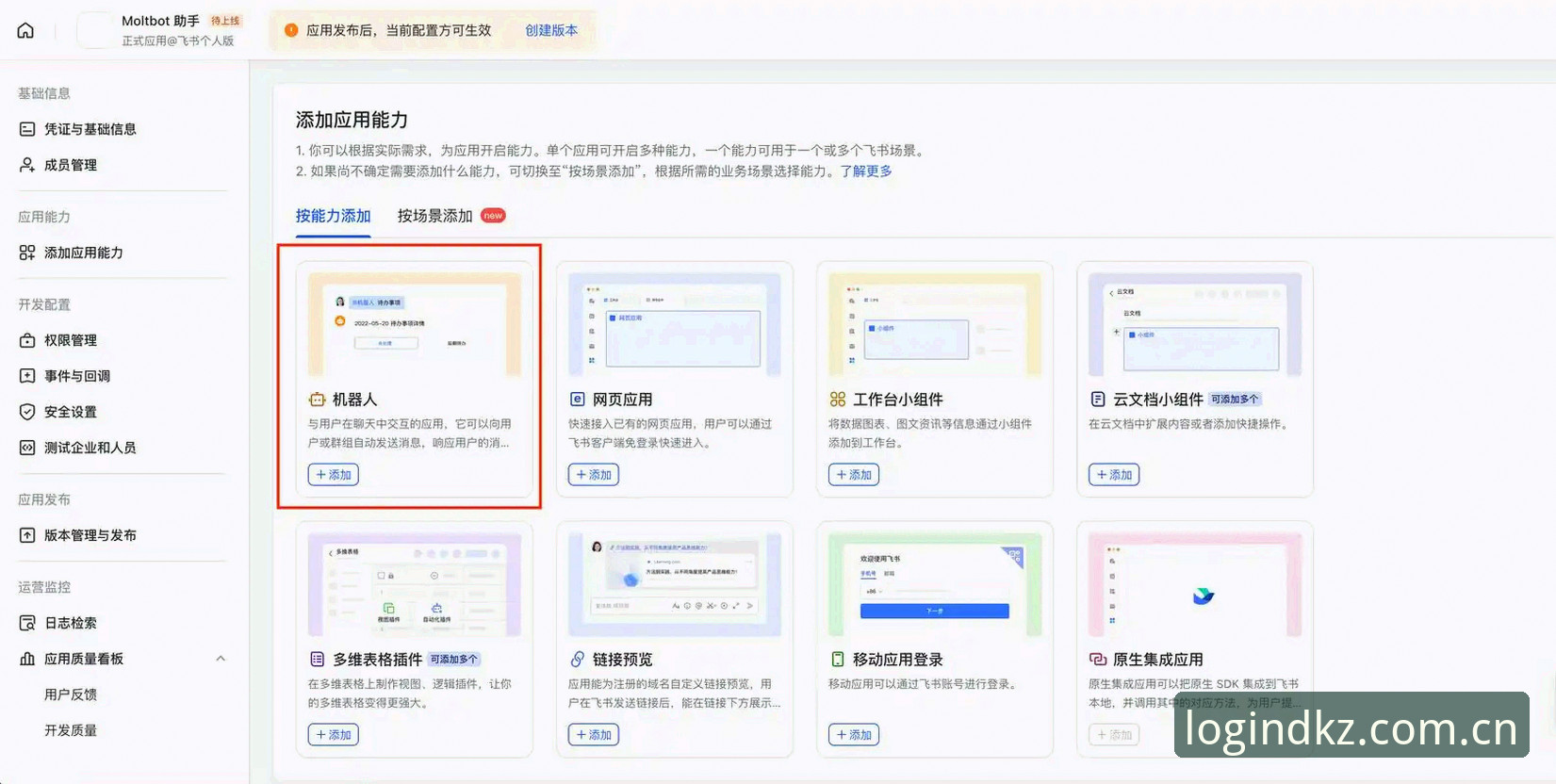Click the 工作台小组件 icon
1556x784 pixels.
click(x=837, y=400)
